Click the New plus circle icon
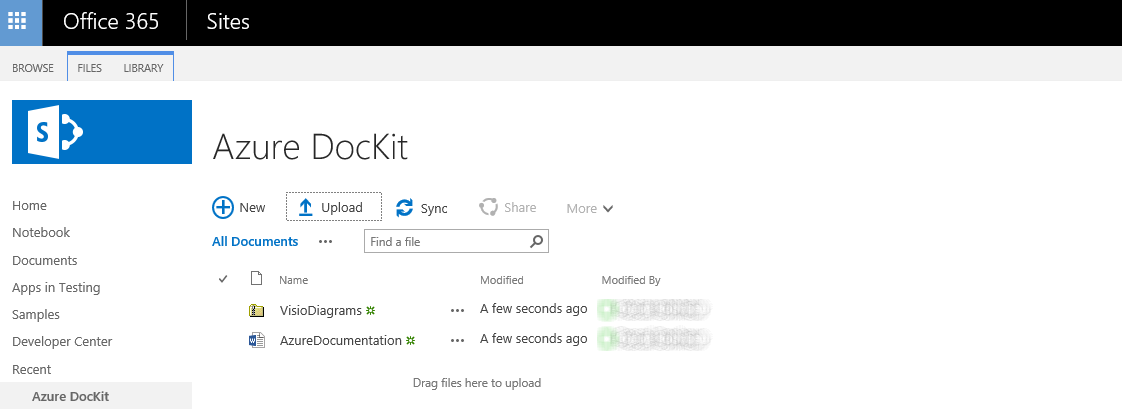 pos(223,208)
